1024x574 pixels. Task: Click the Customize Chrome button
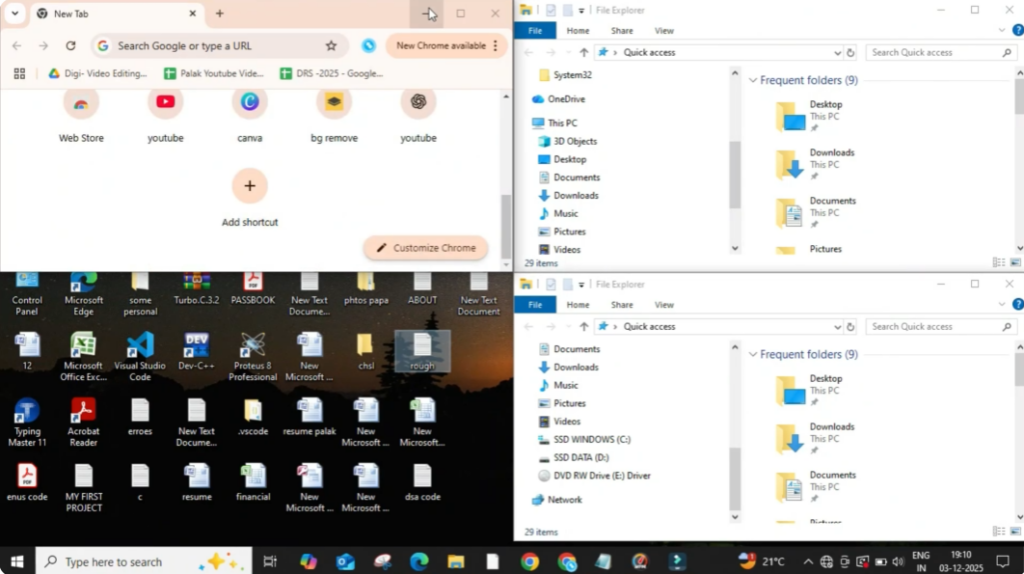coord(426,248)
